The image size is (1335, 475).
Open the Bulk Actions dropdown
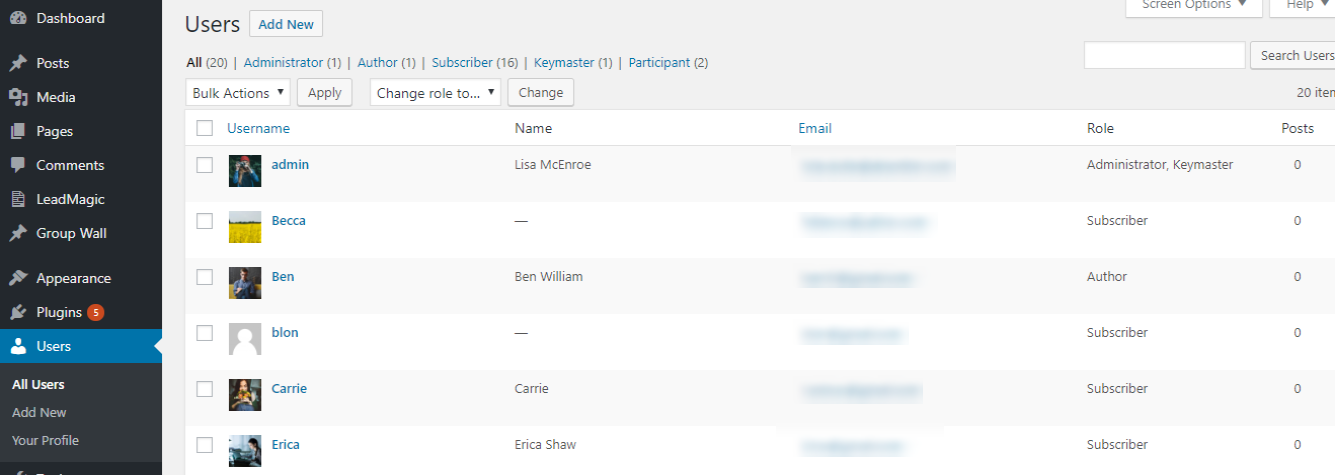(238, 93)
